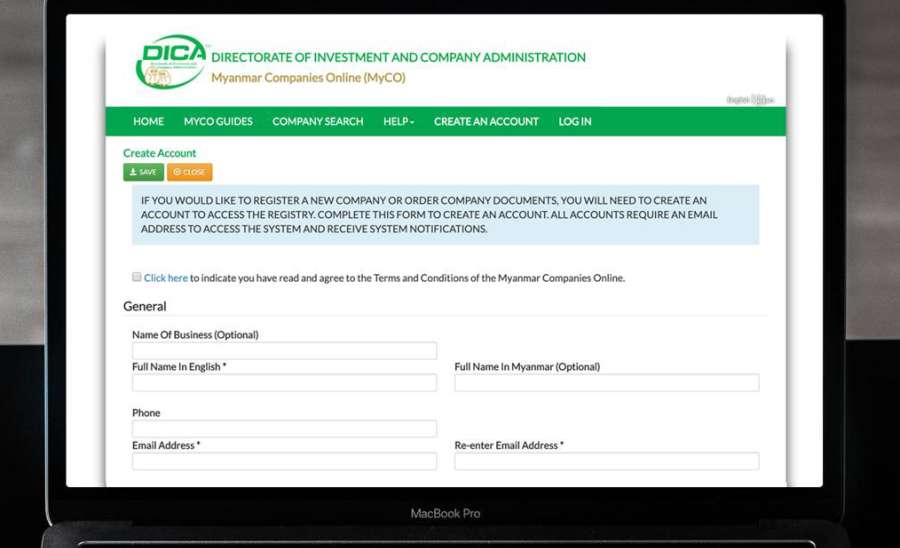Click the orange CLOSE button
900x548 pixels.
point(189,172)
